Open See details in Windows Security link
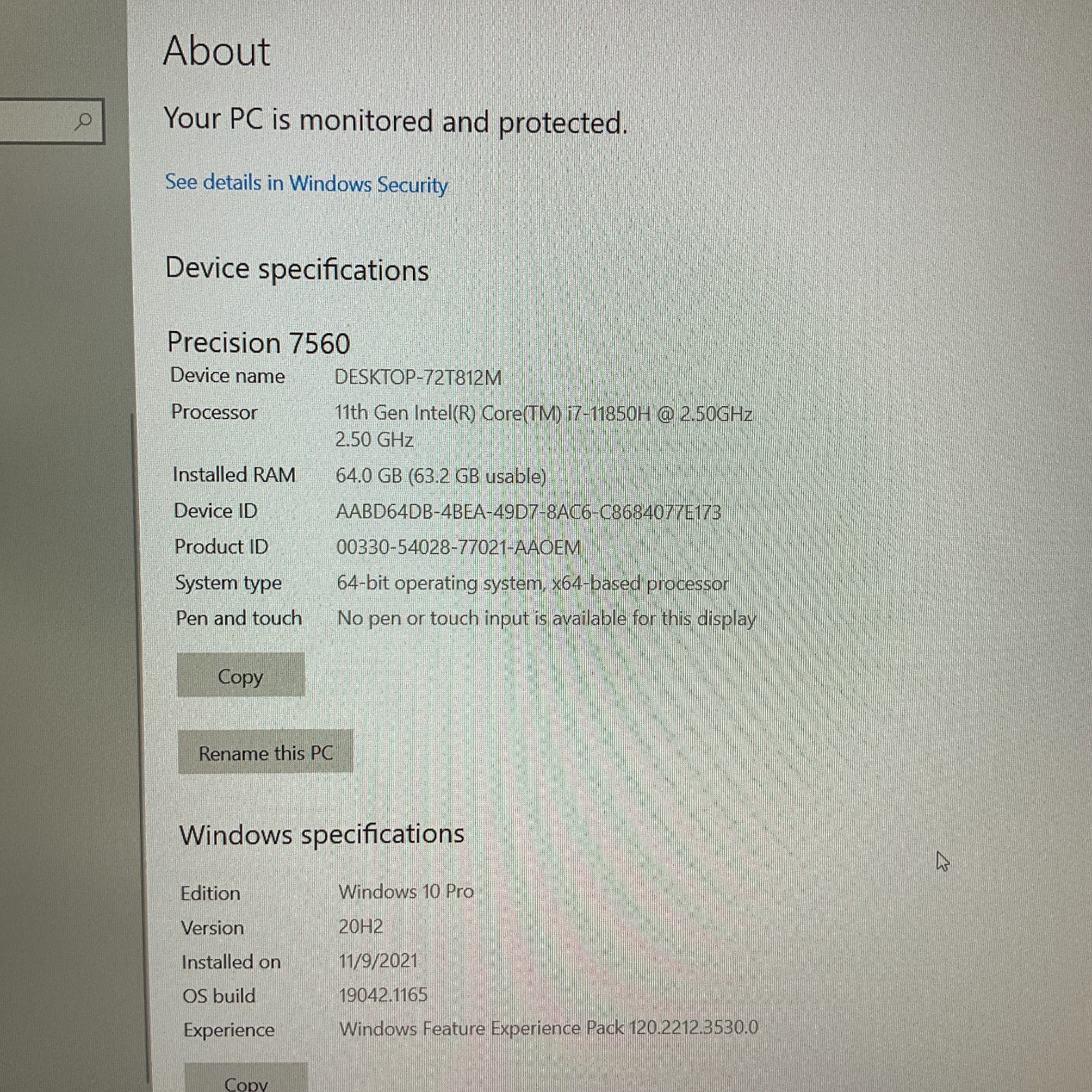The width and height of the screenshot is (1092, 1092). 306,184
